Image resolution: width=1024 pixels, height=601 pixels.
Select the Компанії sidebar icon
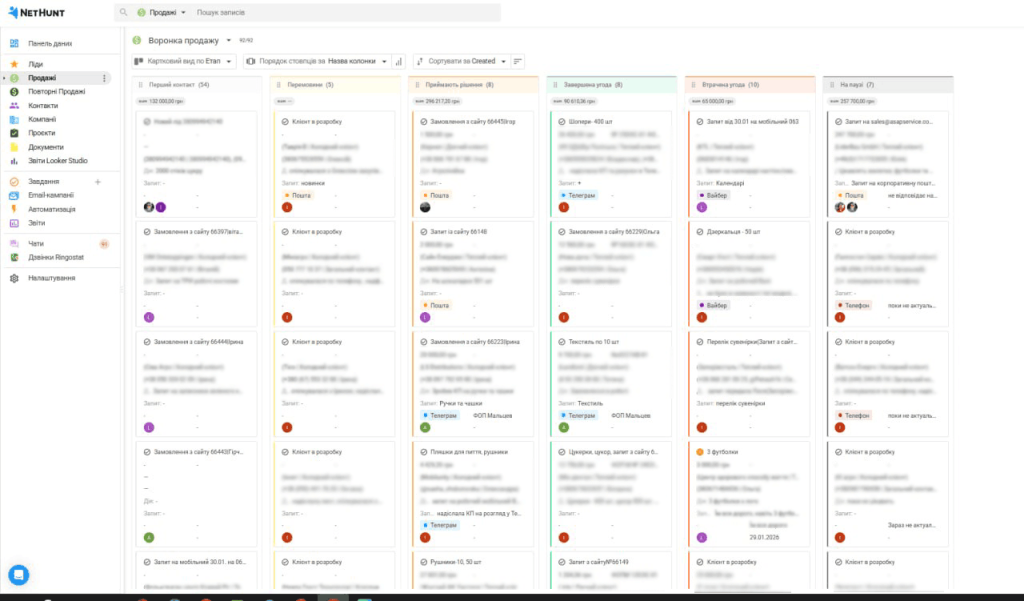coord(14,118)
